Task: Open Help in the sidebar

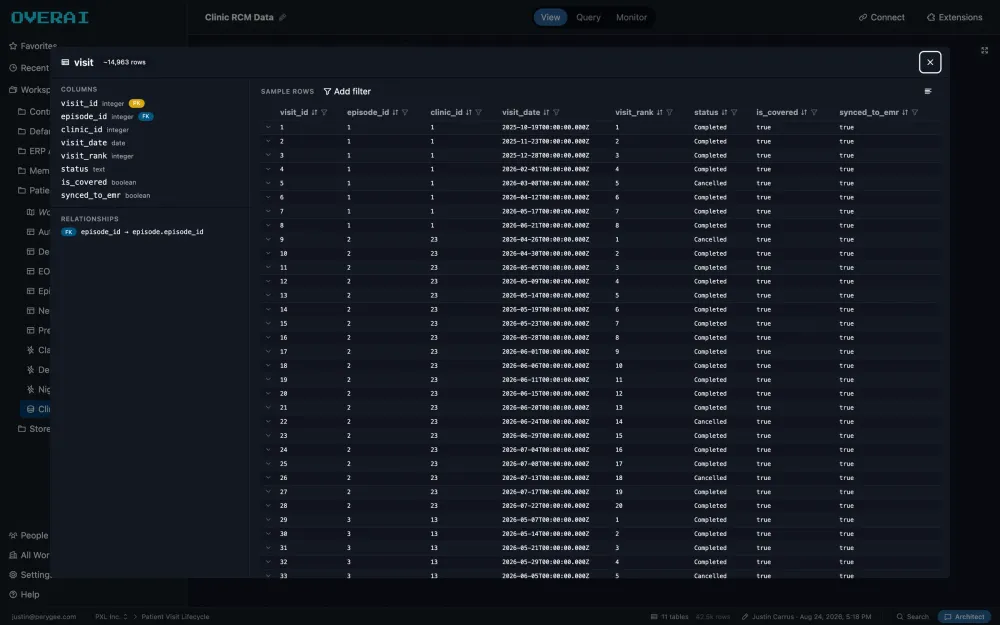Action: [24, 594]
